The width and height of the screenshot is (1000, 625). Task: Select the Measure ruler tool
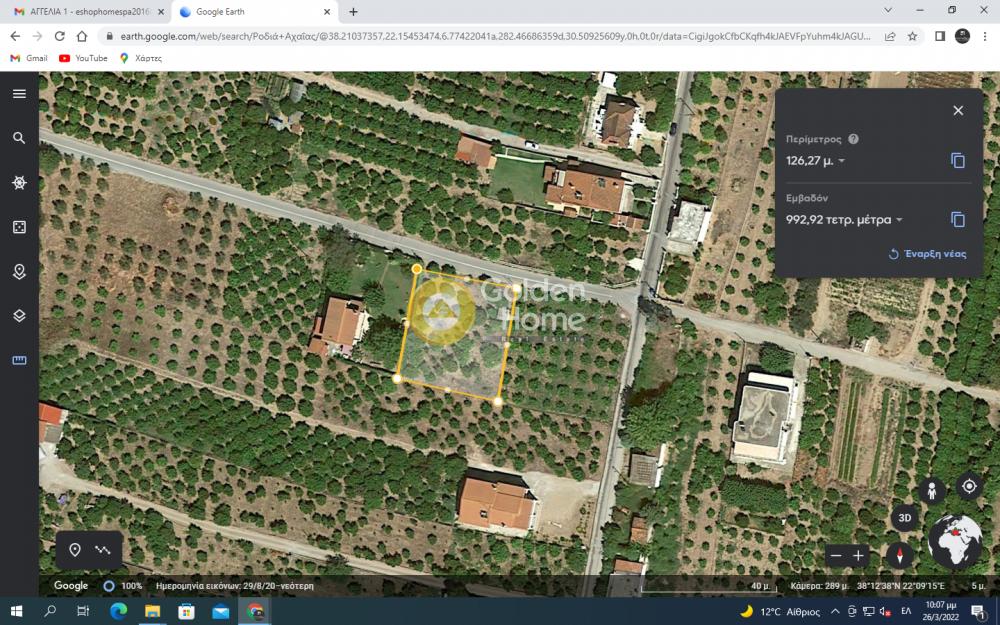click(19, 360)
